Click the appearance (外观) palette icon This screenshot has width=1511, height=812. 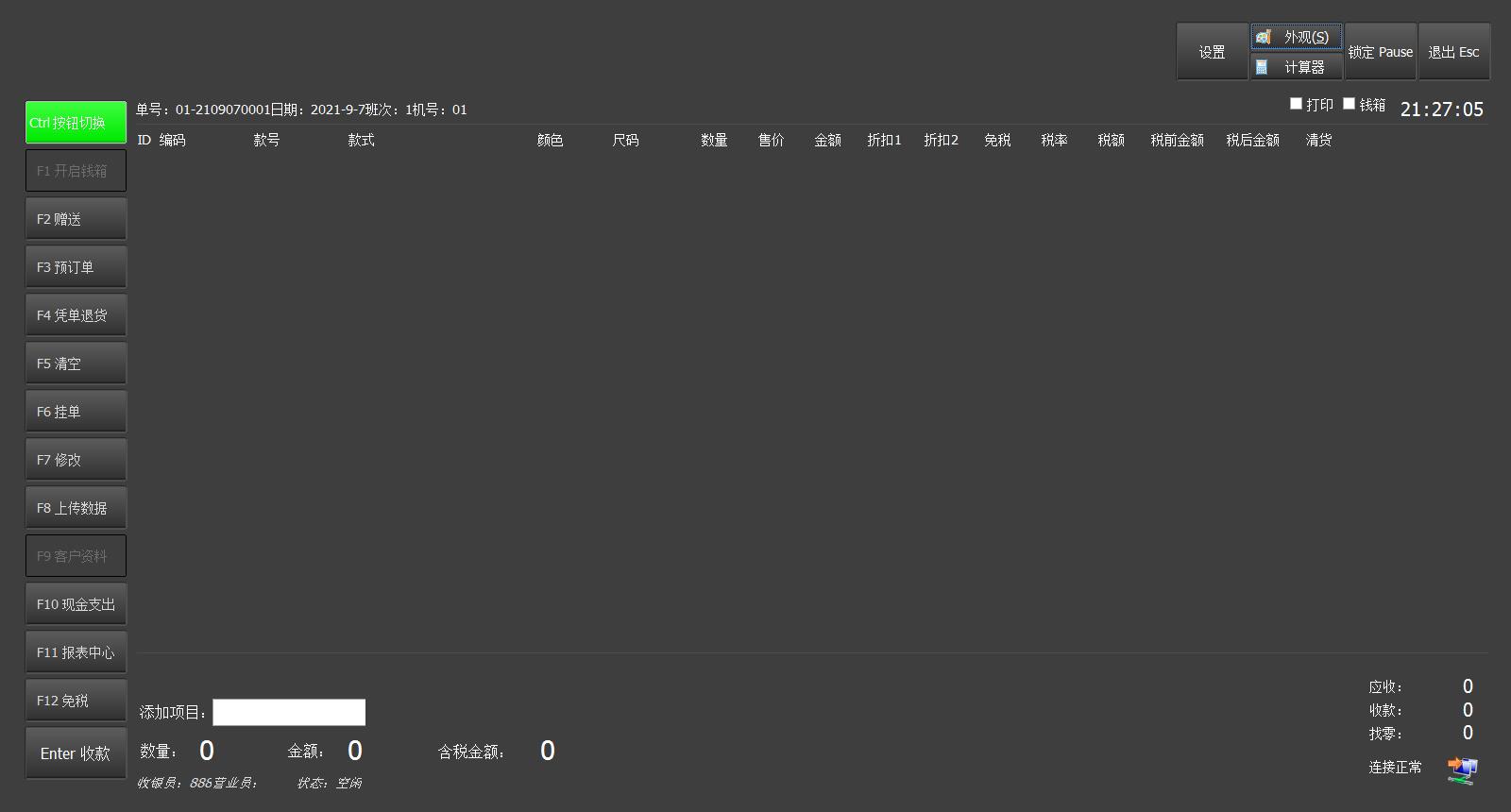pyautogui.click(x=1263, y=37)
